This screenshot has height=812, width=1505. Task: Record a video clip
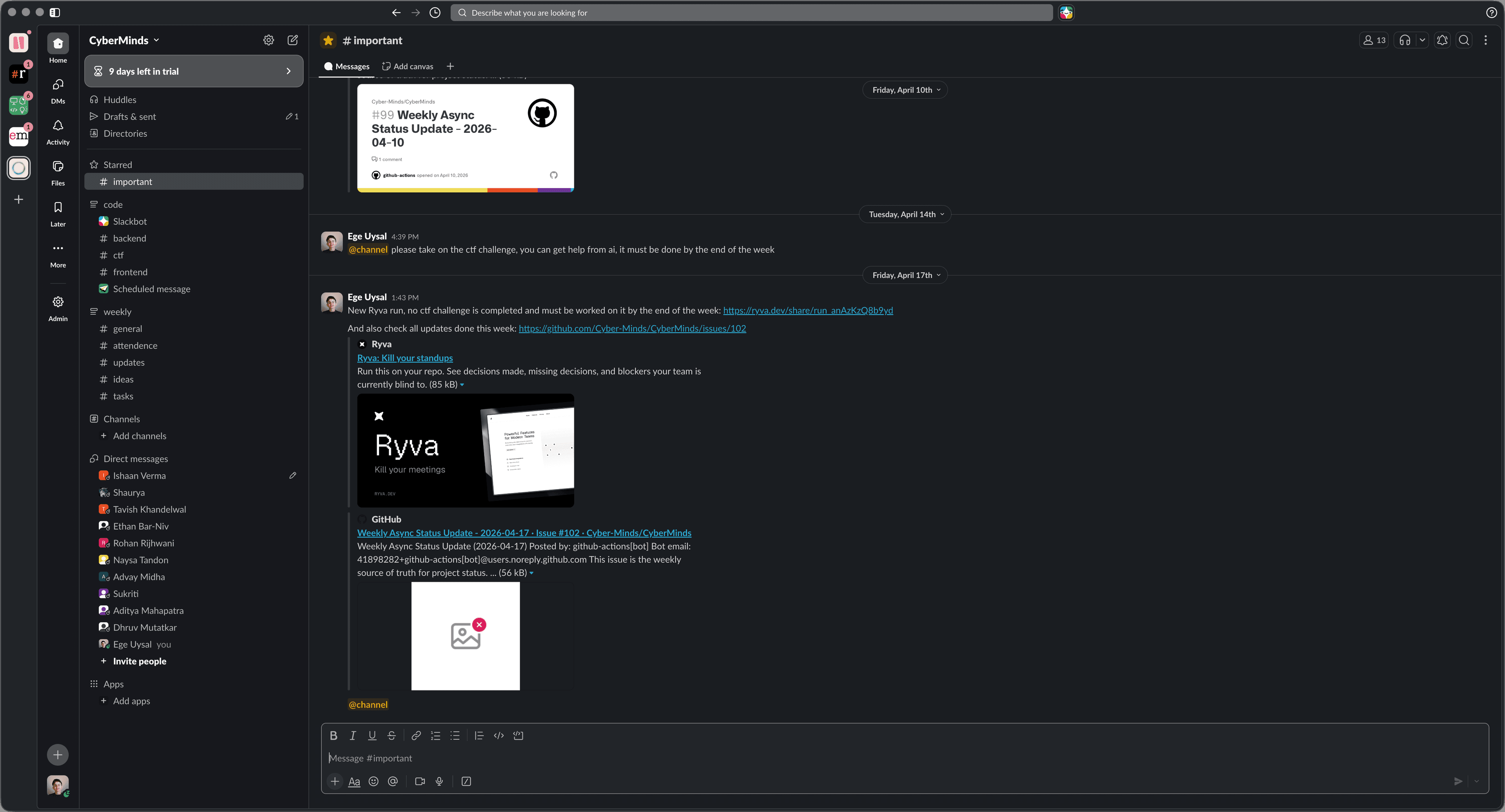[x=419, y=781]
